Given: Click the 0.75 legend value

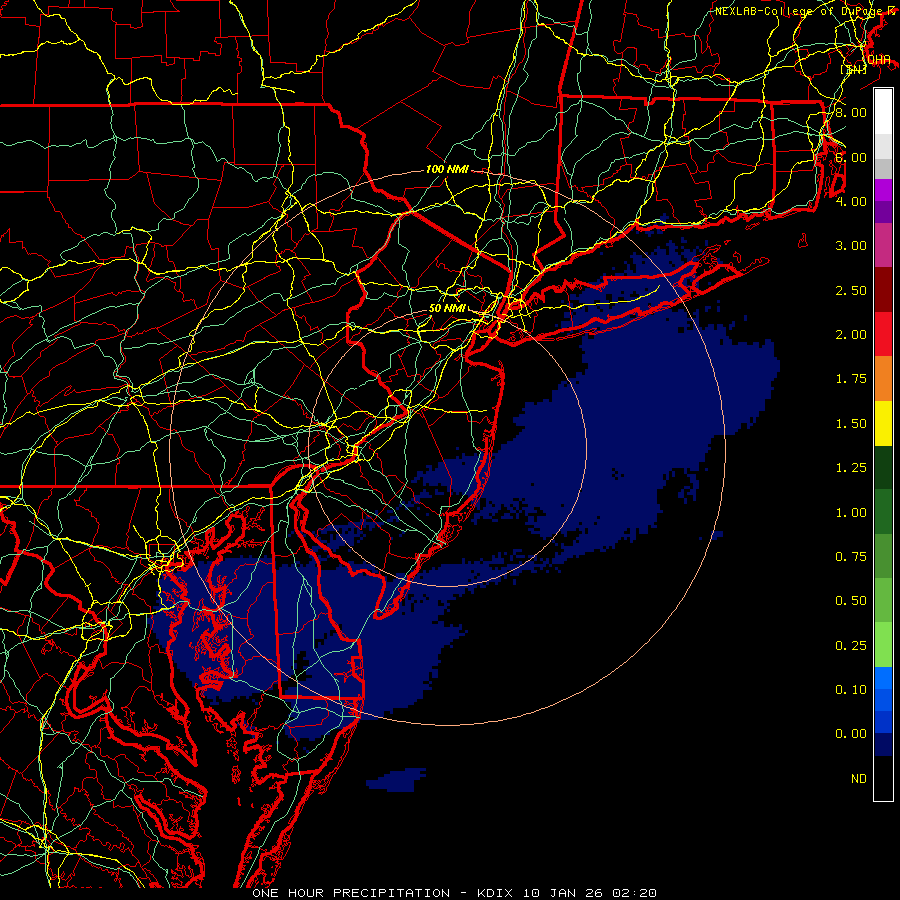Looking at the screenshot, I should coord(851,557).
